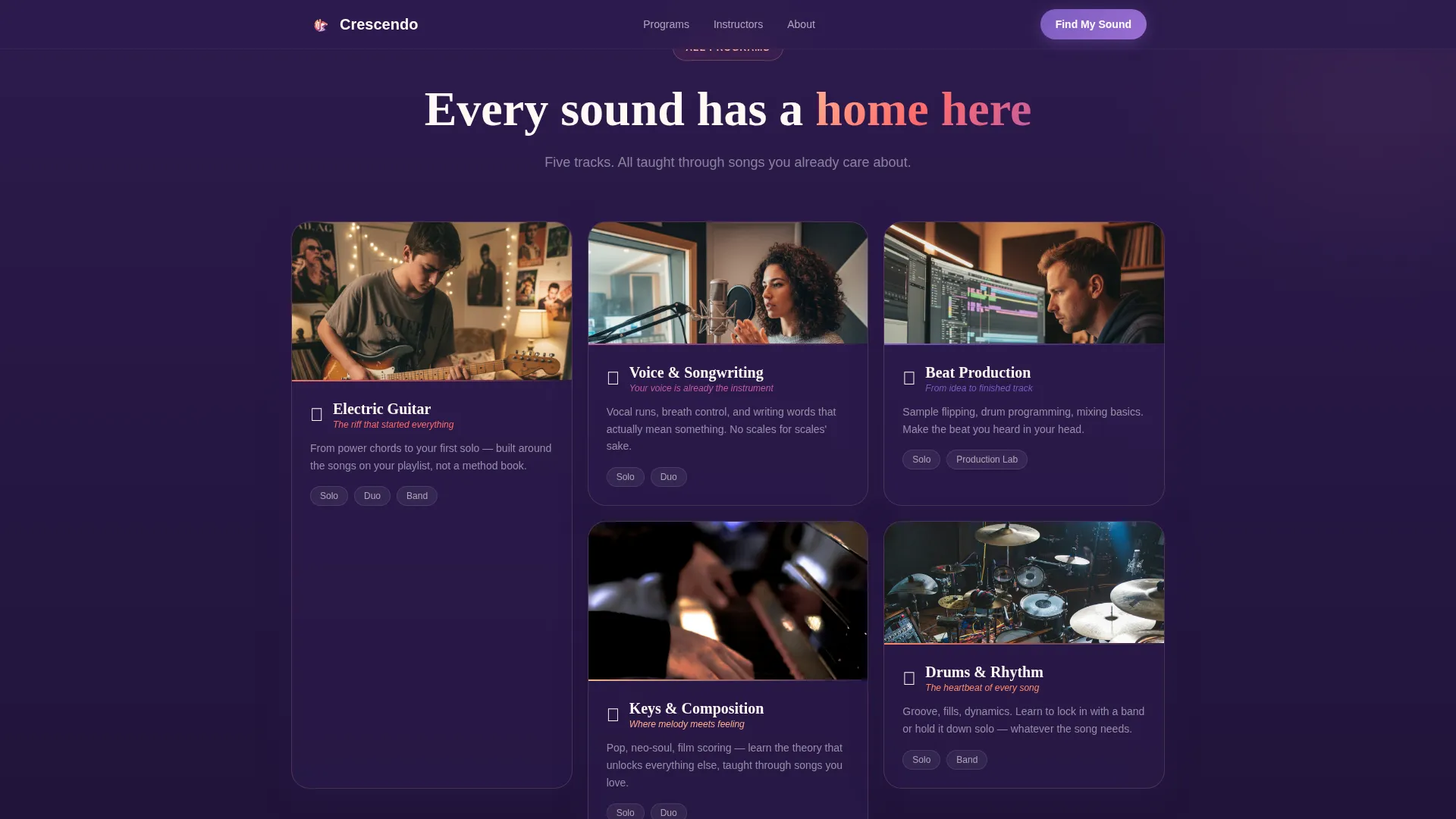This screenshot has width=1456, height=819.
Task: Open the About link in navigation
Action: pyautogui.click(x=801, y=24)
